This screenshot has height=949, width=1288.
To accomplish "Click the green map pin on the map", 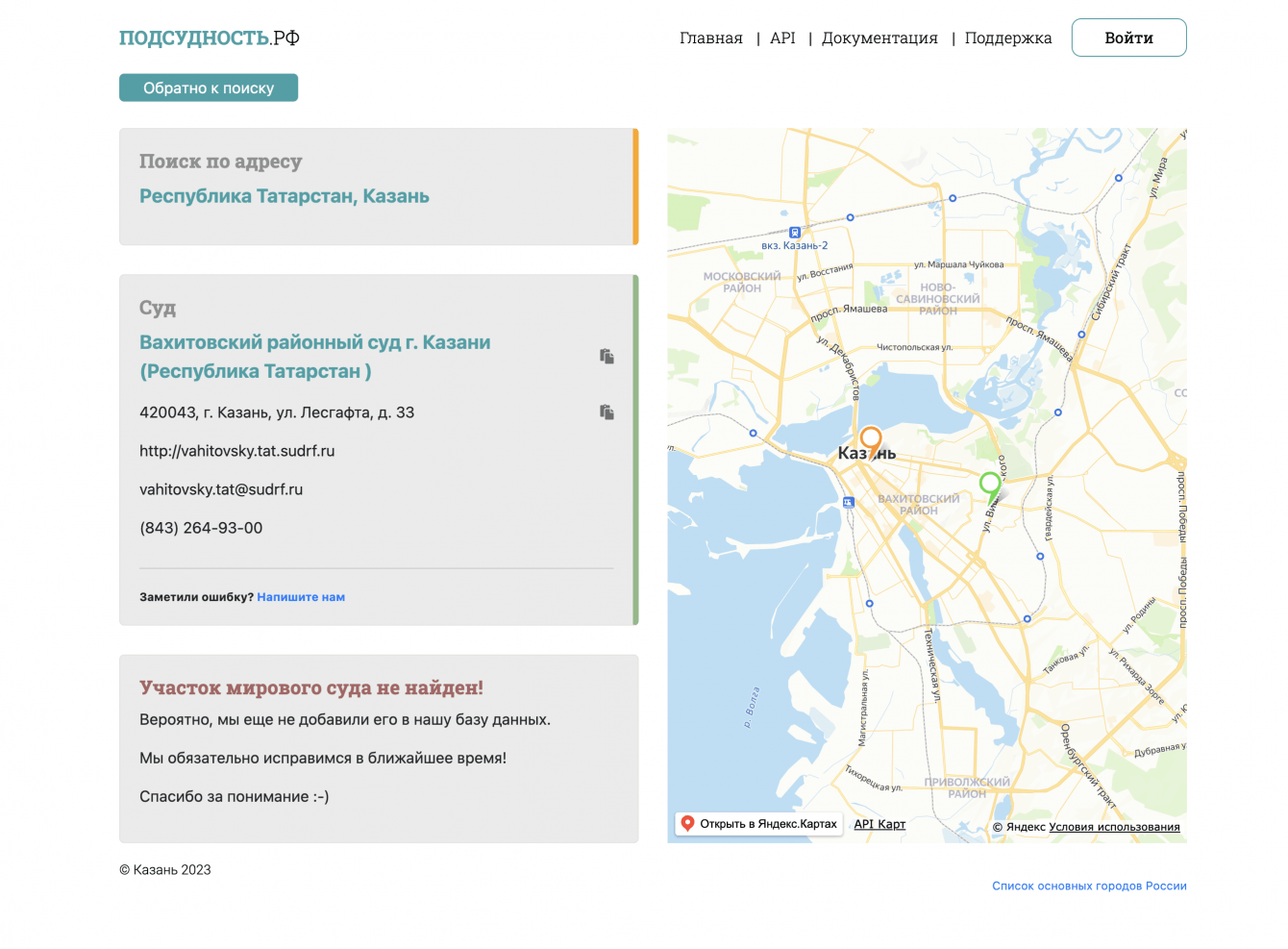I will click(990, 485).
